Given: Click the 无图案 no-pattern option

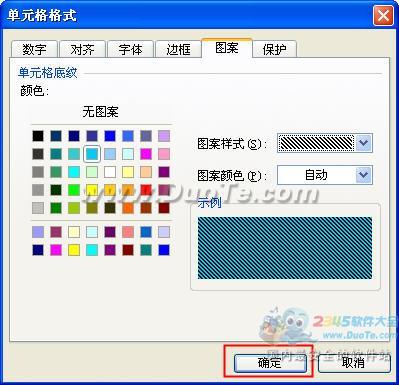Looking at the screenshot, I should click(100, 111).
